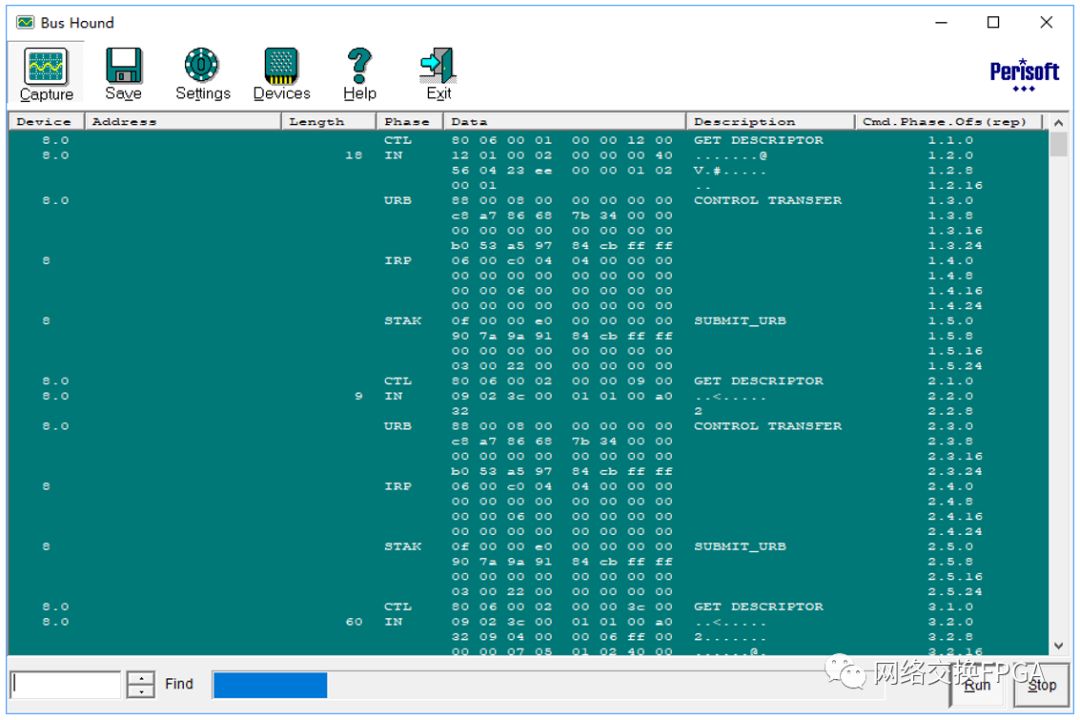The height and width of the screenshot is (720, 1080).
Task: Click the IN phase with length 60
Action: 393,622
